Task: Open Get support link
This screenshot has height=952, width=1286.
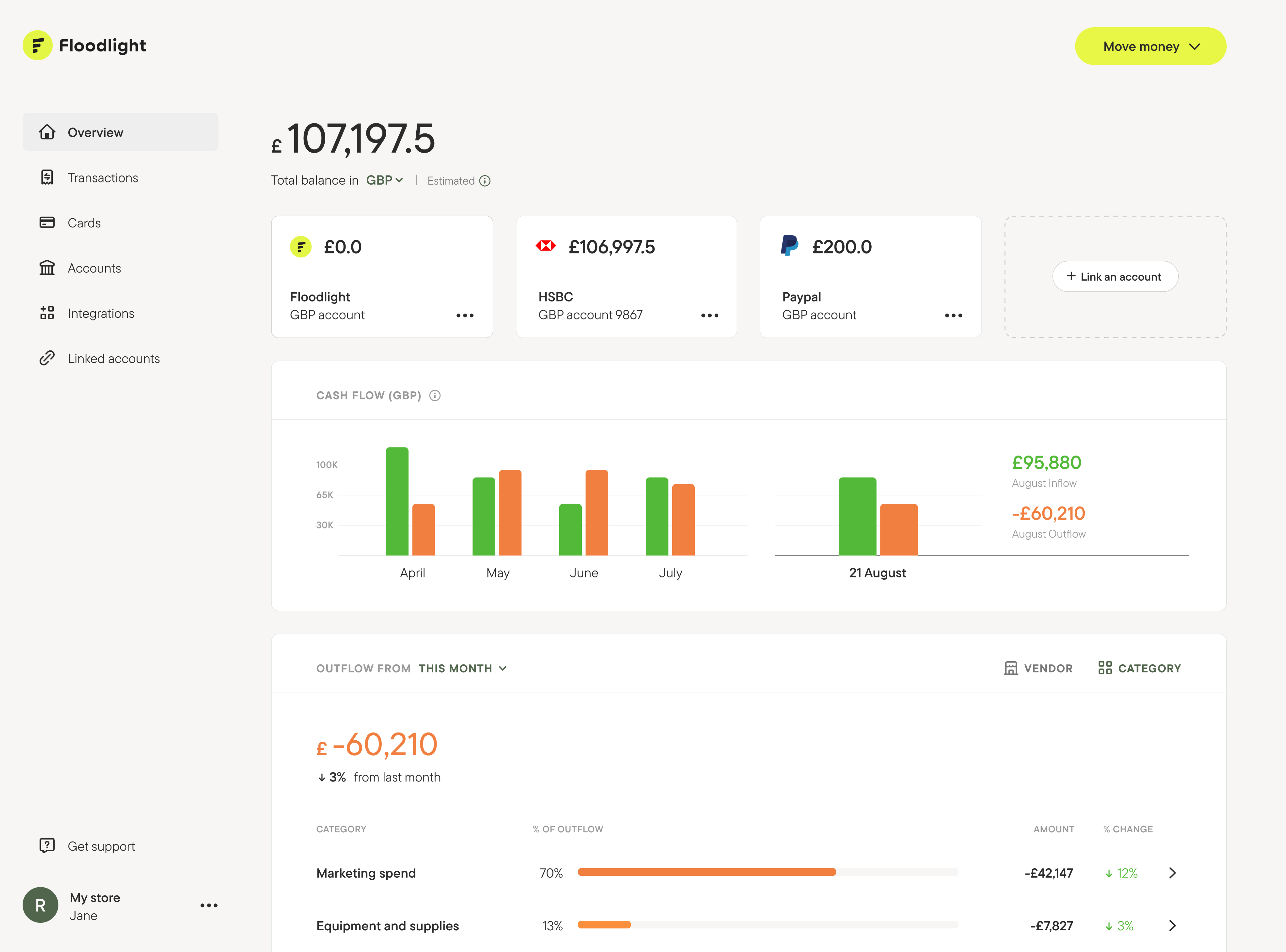Action: [121, 846]
